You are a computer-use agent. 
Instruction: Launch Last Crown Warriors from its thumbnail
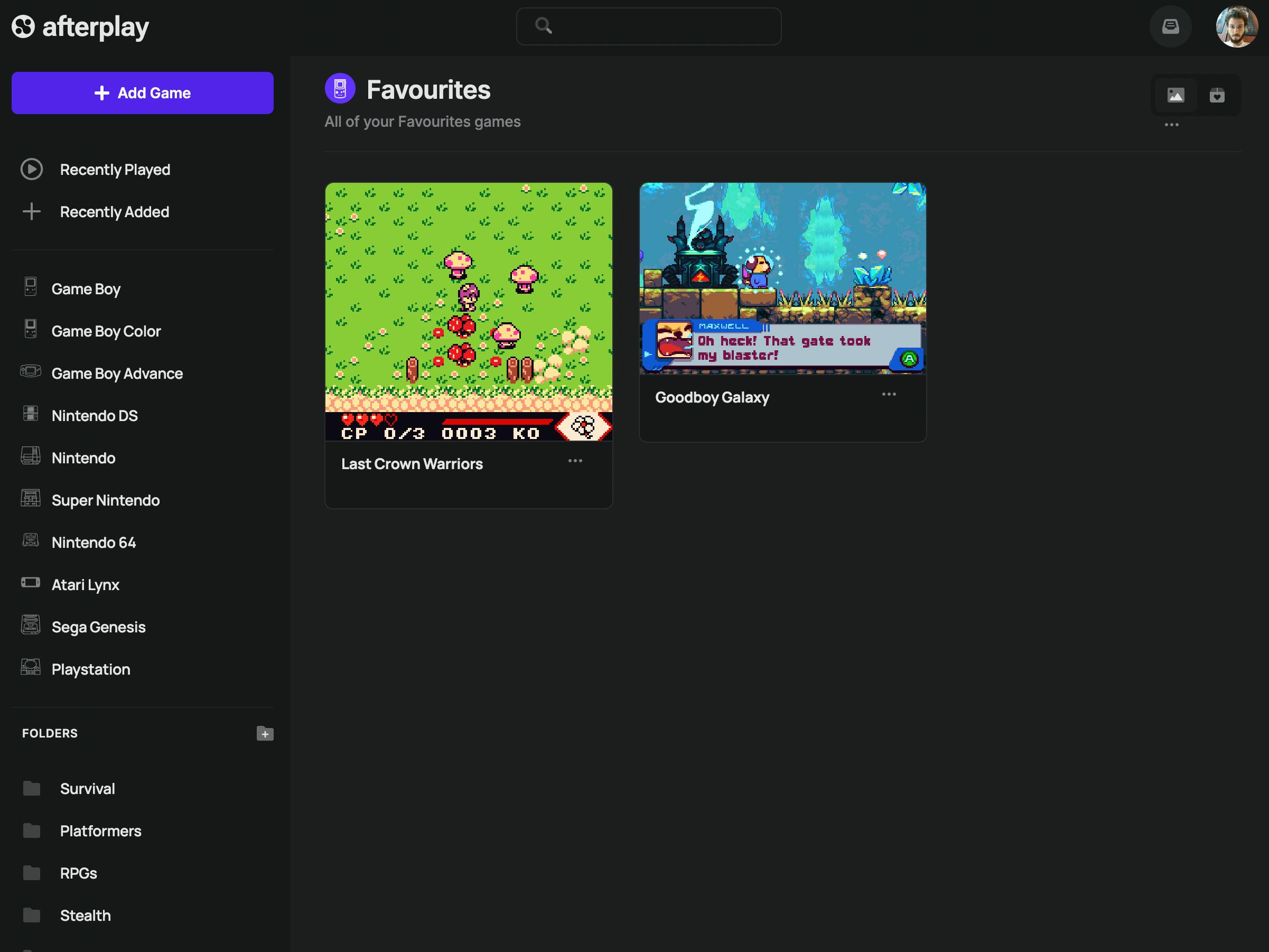[469, 312]
